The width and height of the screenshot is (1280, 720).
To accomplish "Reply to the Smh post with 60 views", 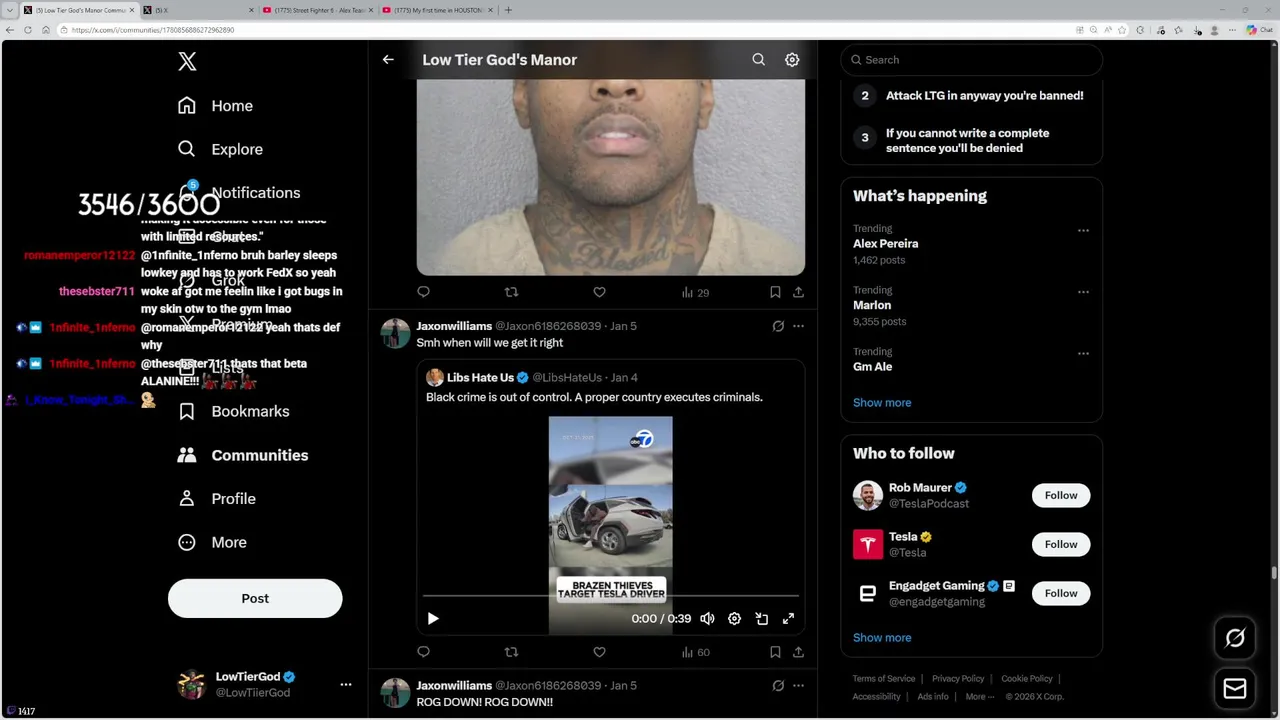I will coord(424,652).
